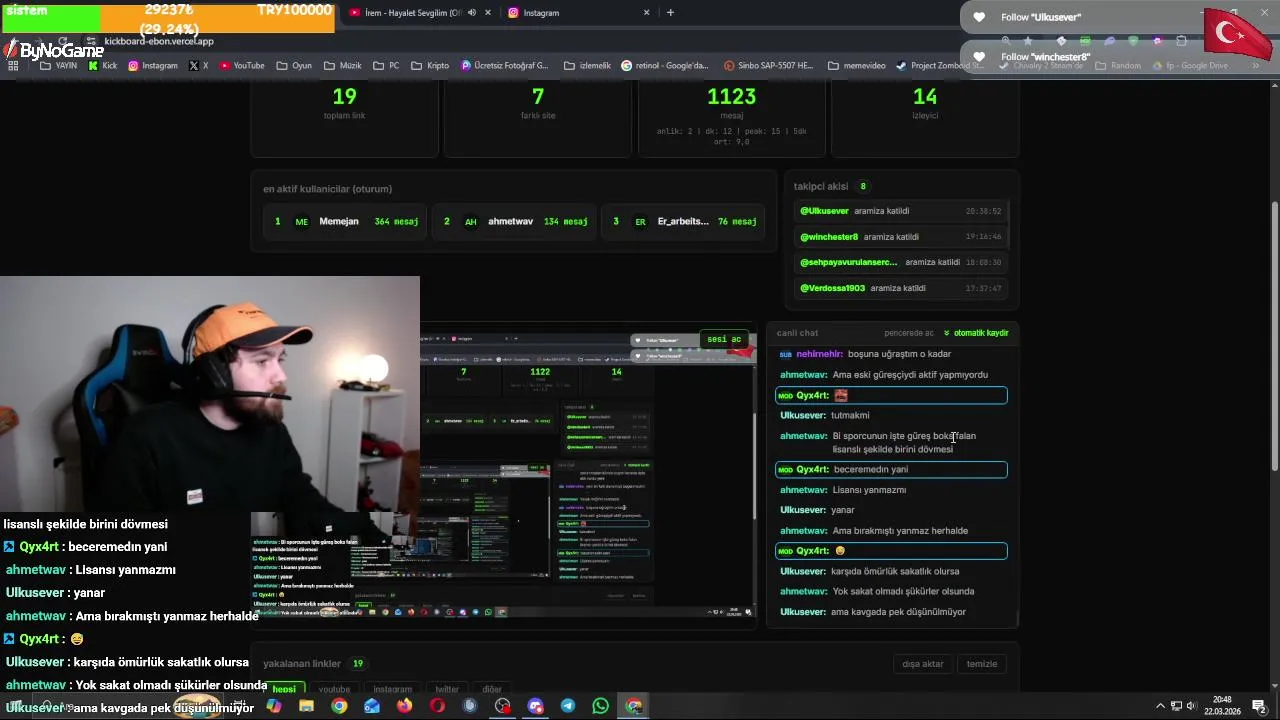The image size is (1280, 720).
Task: Open the YAYIN bookmark folder
Action: [58, 66]
